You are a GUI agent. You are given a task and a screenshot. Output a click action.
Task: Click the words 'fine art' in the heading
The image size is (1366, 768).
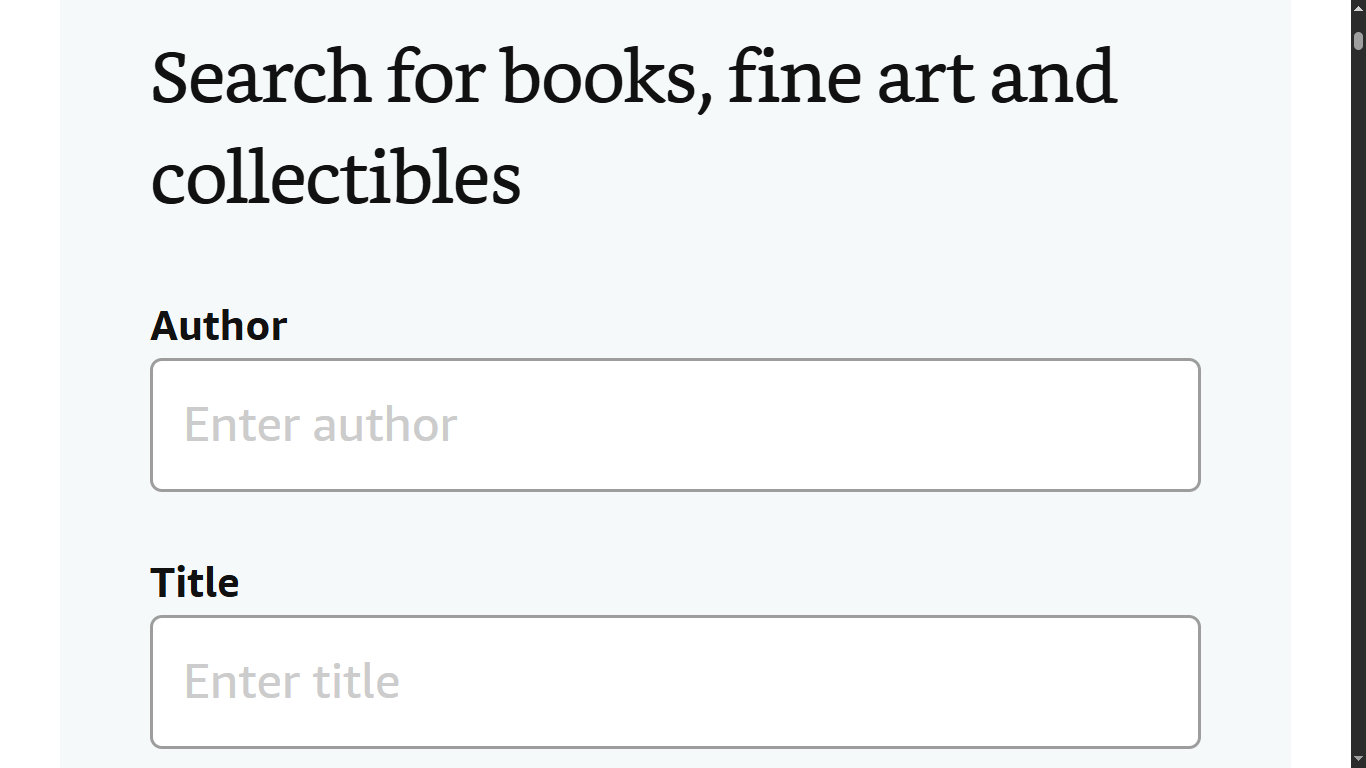[x=850, y=77]
